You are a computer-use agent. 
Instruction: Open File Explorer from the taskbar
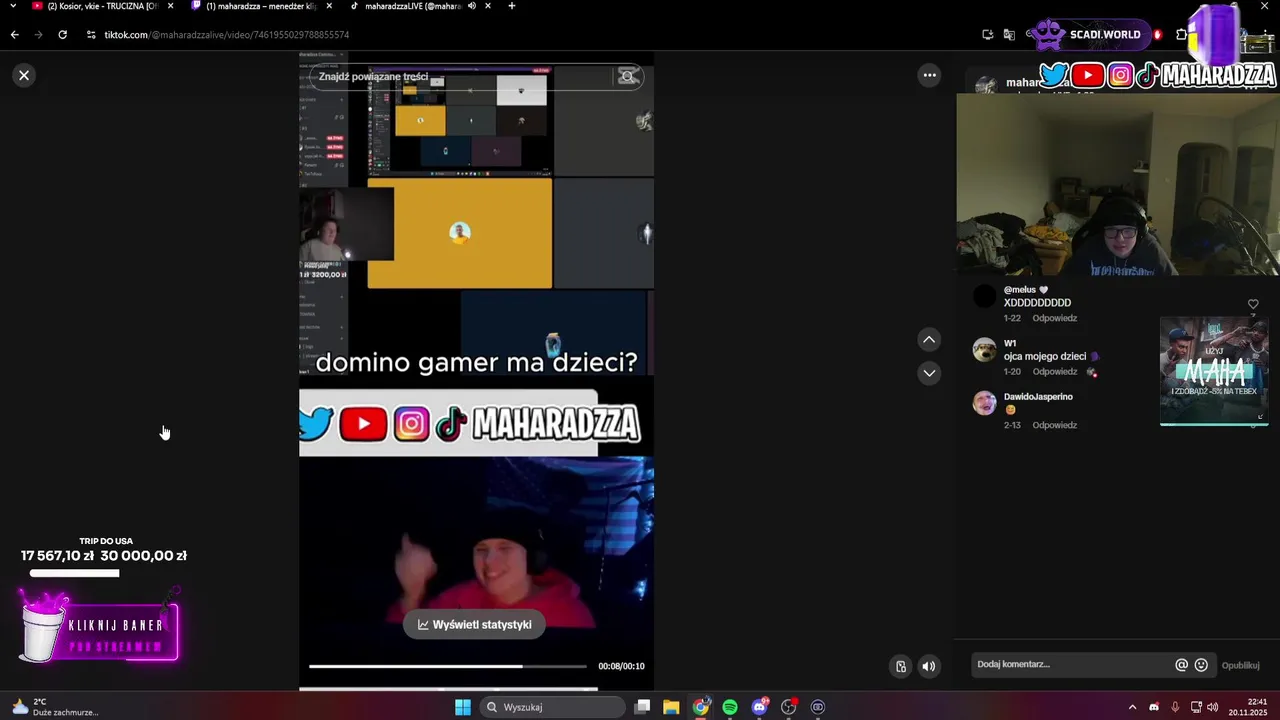click(671, 707)
